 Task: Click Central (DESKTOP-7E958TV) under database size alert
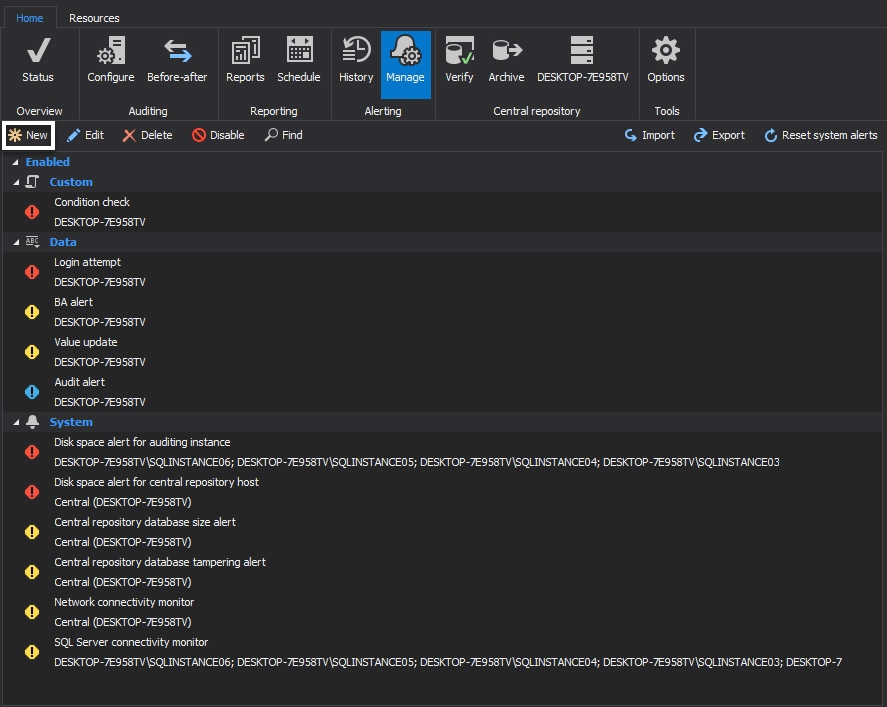tap(123, 542)
